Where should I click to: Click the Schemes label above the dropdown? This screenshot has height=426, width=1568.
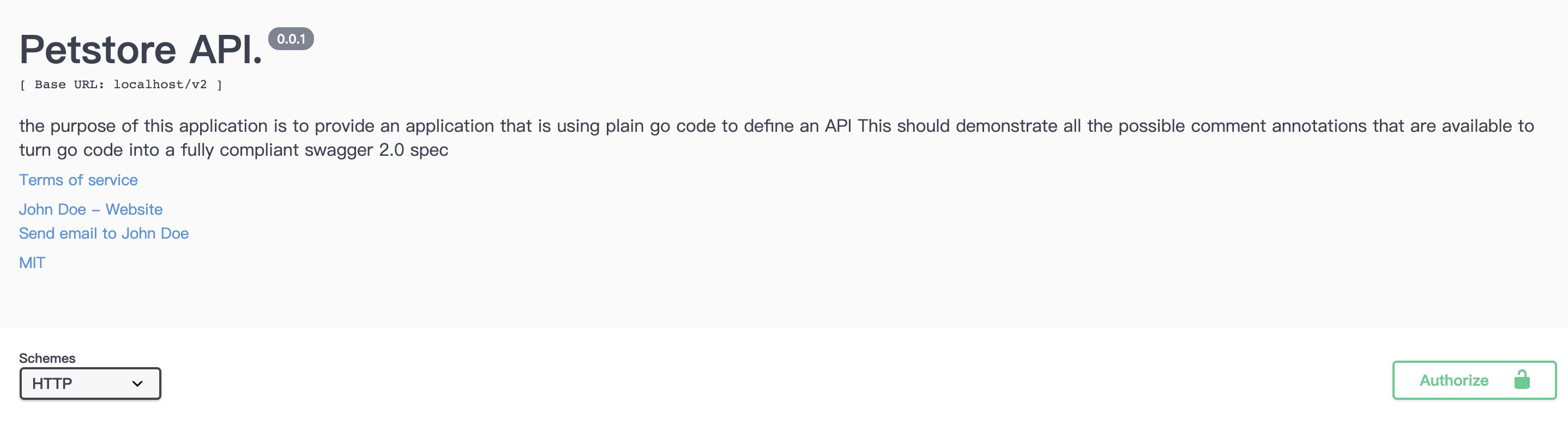pyautogui.click(x=47, y=358)
